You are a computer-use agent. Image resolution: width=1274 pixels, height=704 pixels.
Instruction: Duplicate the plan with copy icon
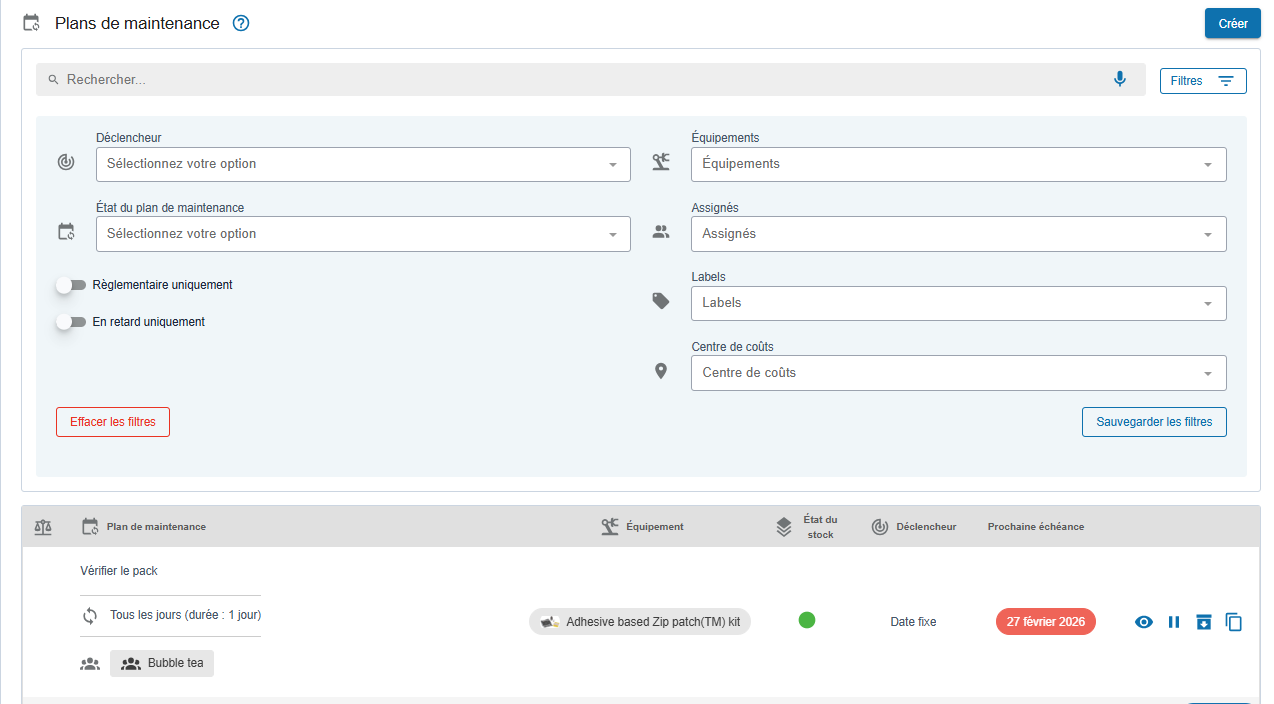(x=1234, y=622)
